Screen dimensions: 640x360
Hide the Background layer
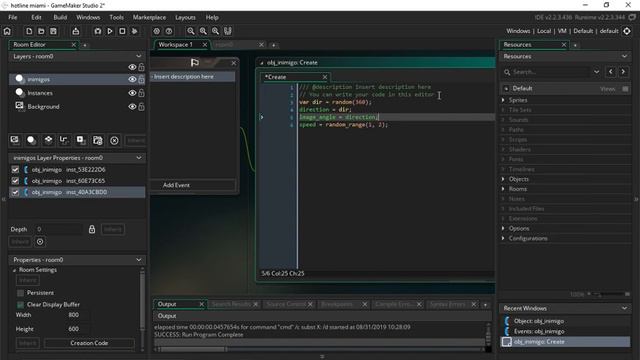132,107
